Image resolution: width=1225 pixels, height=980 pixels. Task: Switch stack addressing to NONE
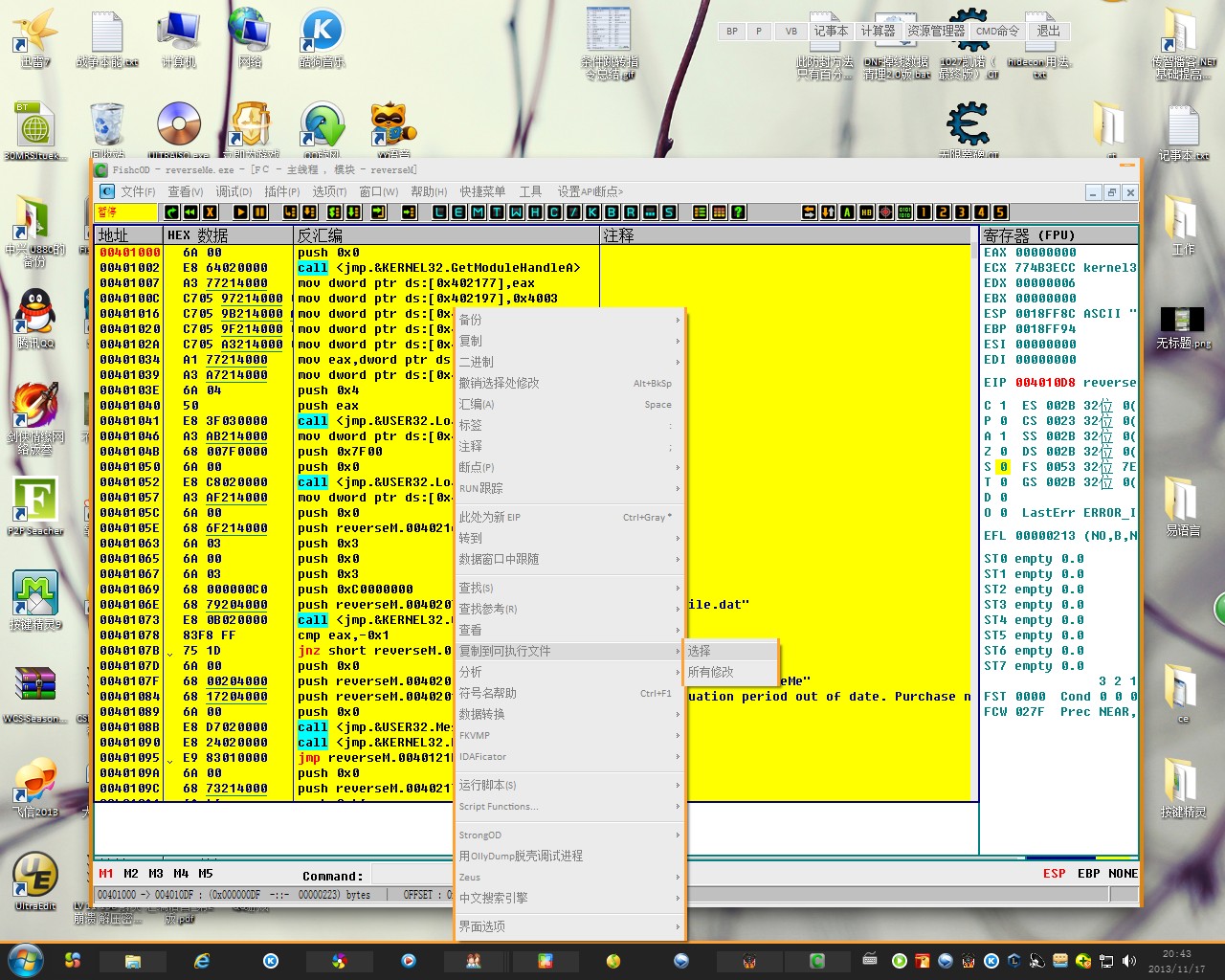point(1123,874)
